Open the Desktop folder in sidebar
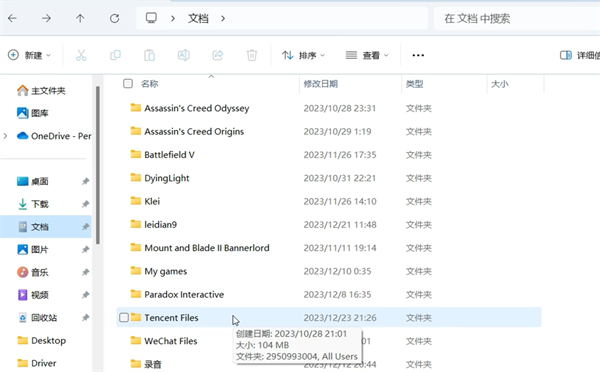The image size is (600, 372). pos(42,340)
